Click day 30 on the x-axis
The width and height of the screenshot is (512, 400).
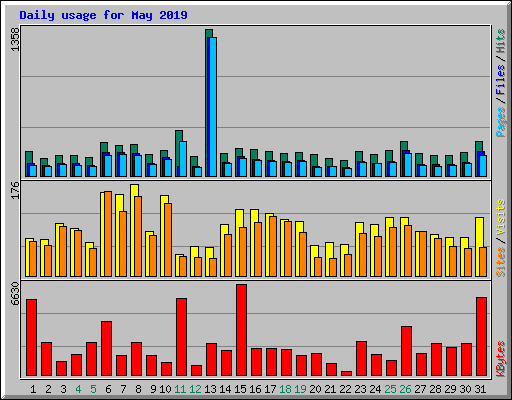point(465,389)
